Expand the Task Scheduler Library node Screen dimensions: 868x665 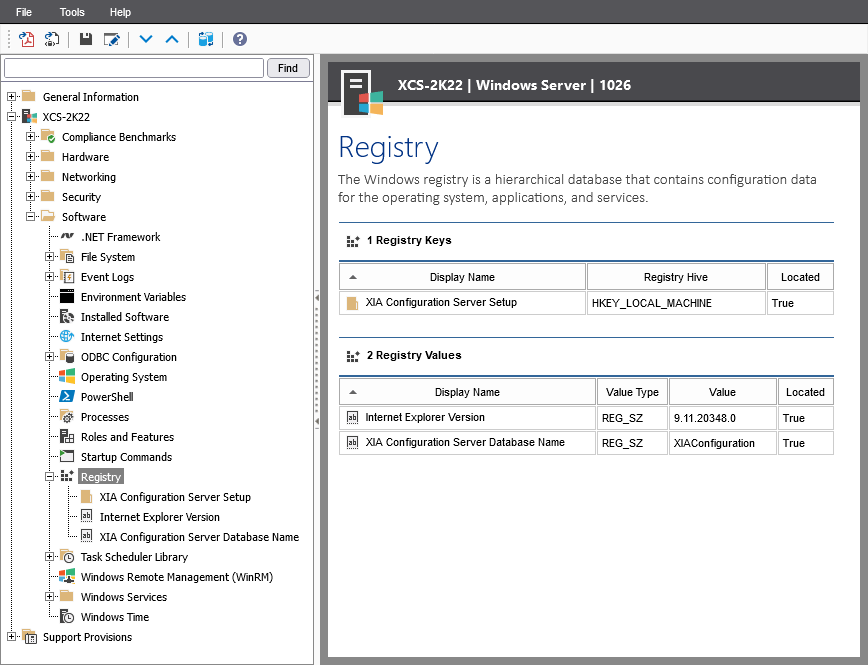point(49,556)
